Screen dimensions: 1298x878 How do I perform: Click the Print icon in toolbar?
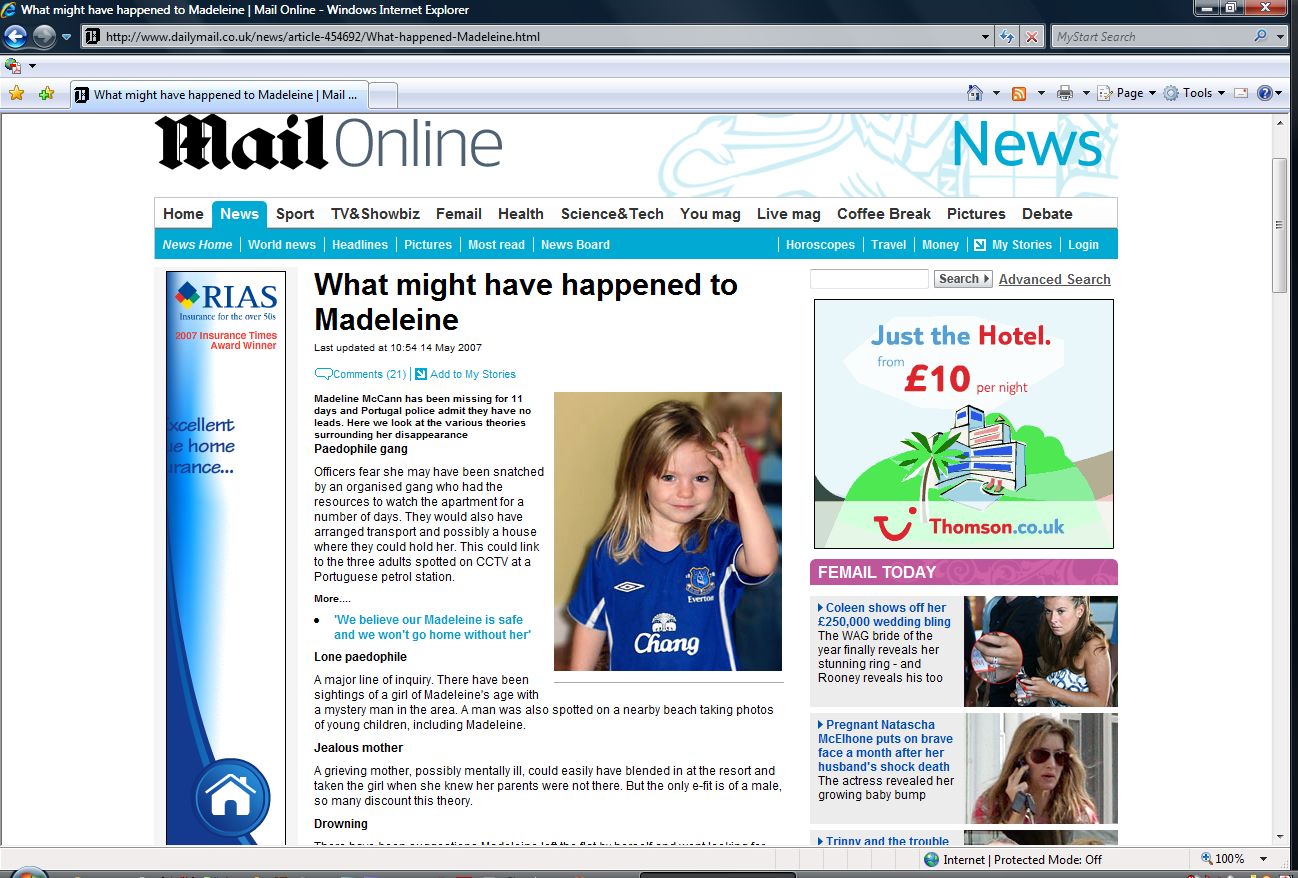pyautogui.click(x=1065, y=93)
